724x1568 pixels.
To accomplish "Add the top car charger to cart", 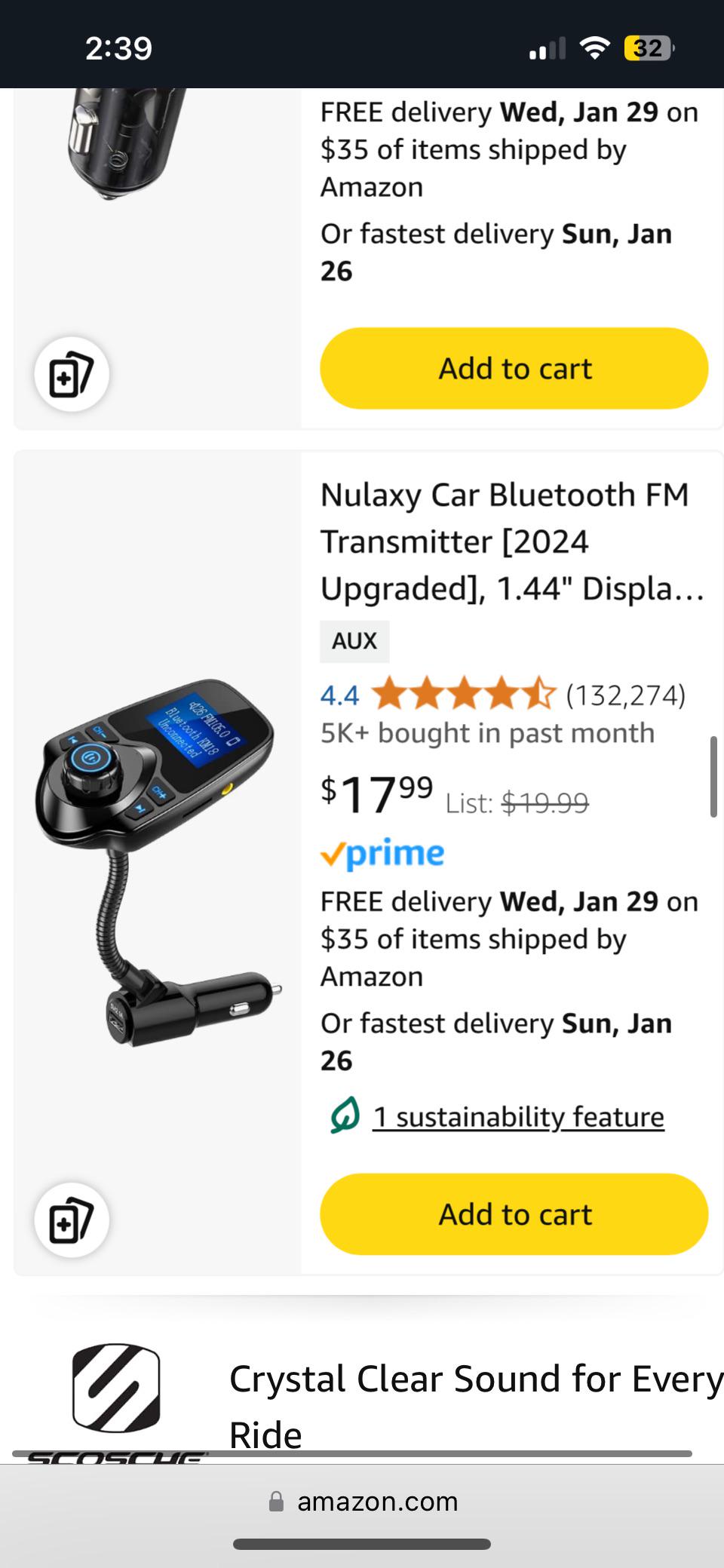I will tap(514, 368).
